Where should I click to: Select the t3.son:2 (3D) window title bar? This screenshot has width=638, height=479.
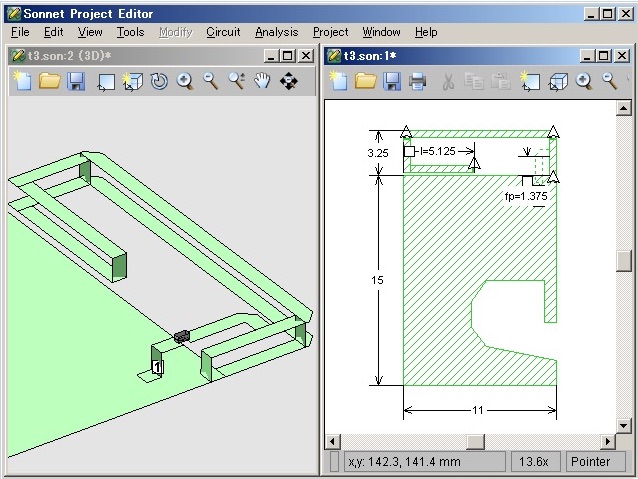point(161,56)
